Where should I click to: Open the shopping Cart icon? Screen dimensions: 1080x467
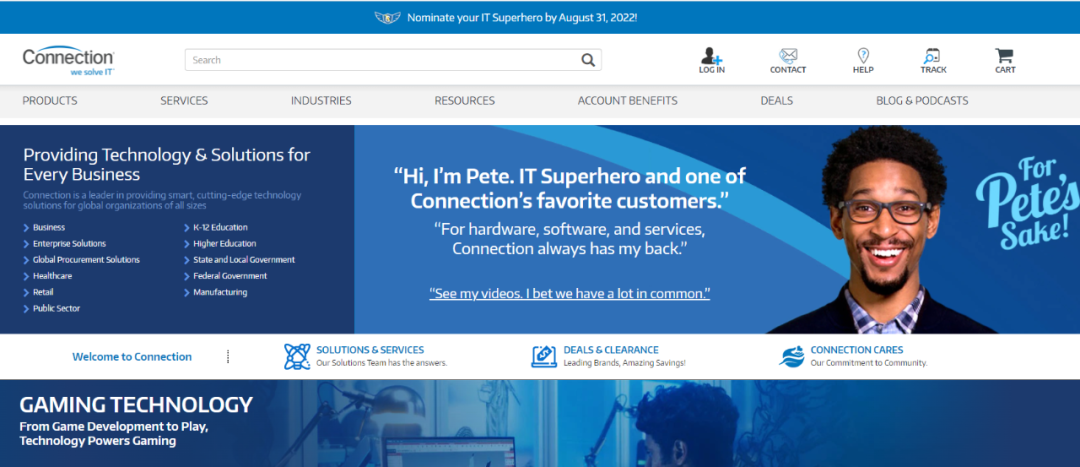tap(1004, 56)
